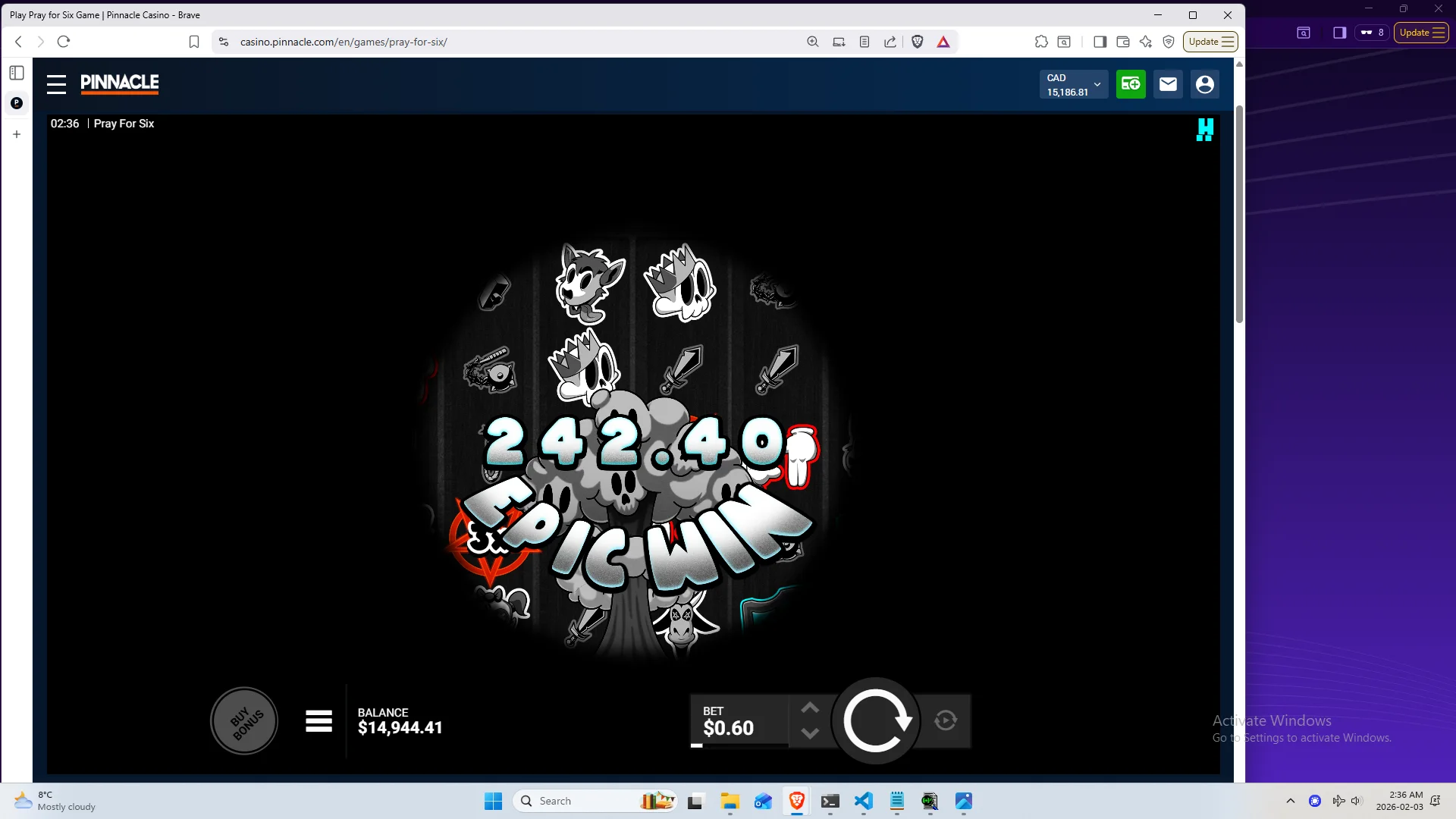Click the Buy Bonus button
Viewport: 1456px width, 819px height.
point(244,721)
